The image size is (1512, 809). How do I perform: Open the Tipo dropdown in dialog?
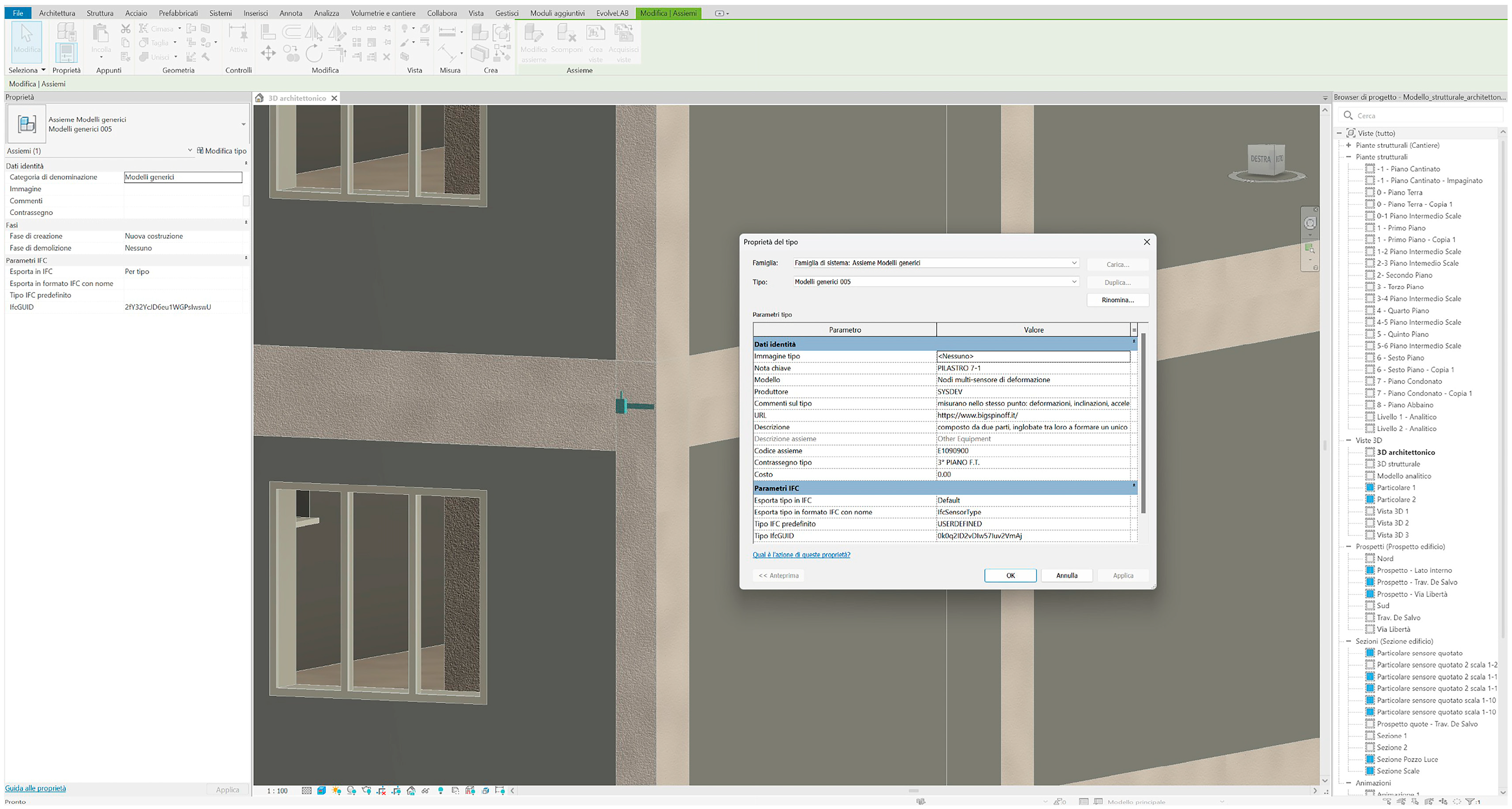(1073, 282)
